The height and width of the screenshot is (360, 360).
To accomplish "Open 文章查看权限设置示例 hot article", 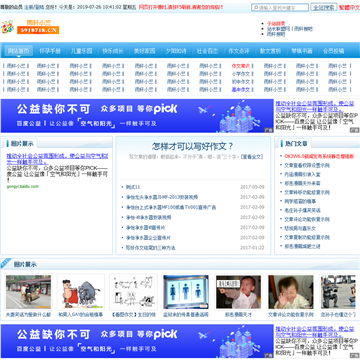I will click(307, 165).
